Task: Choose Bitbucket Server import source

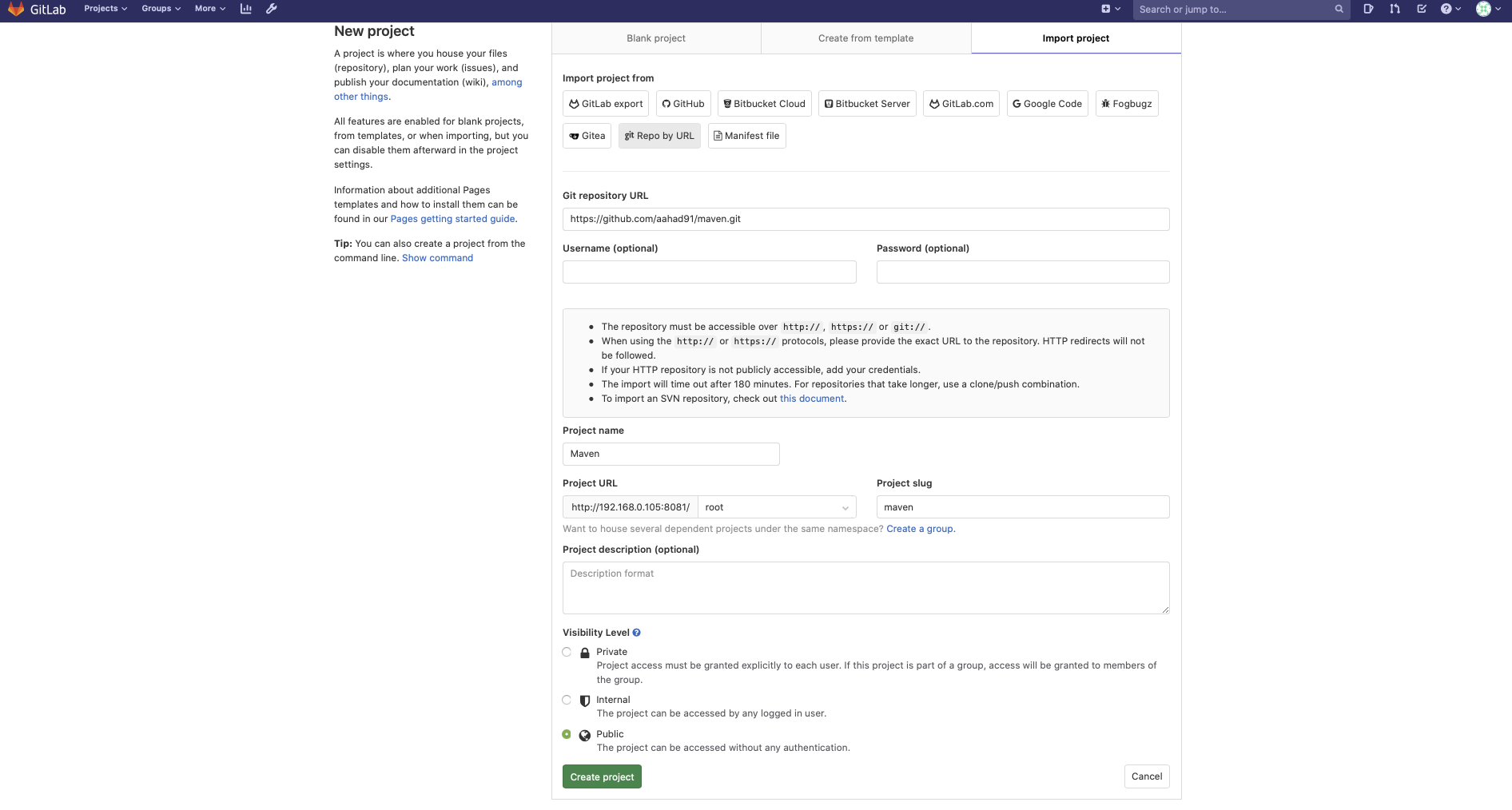Action: [867, 104]
